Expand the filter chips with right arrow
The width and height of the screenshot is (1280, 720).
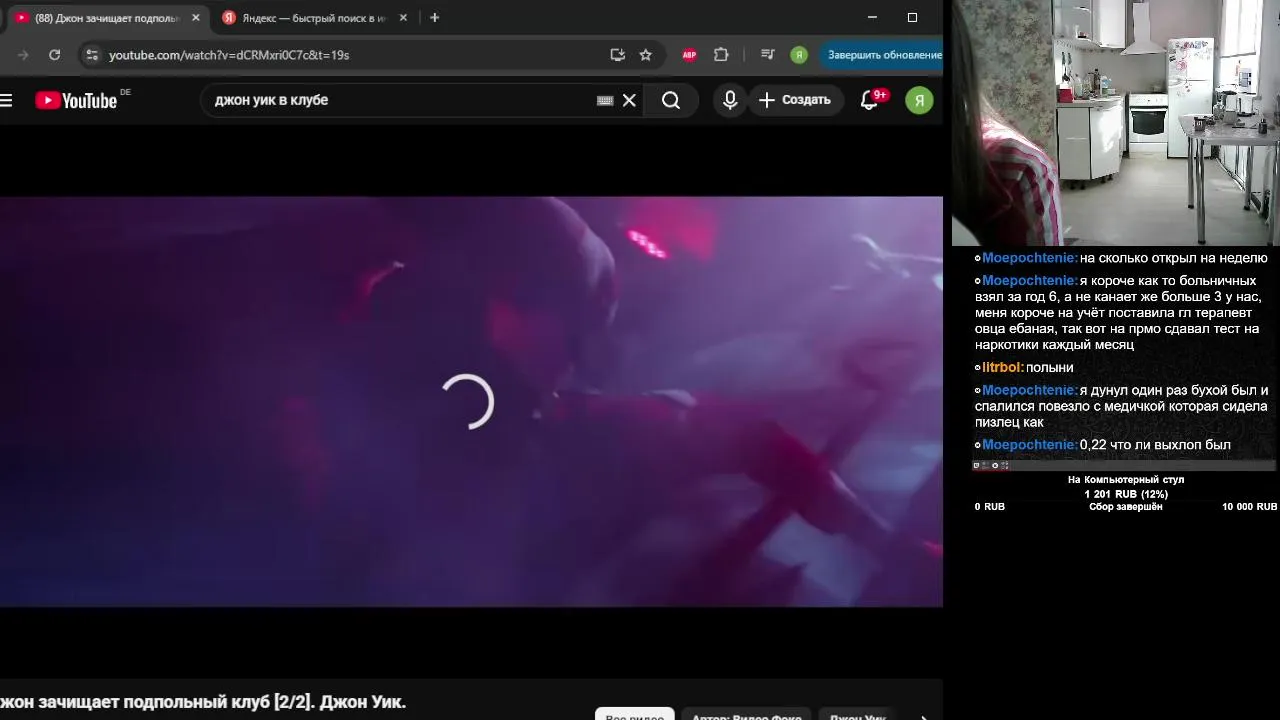click(x=923, y=716)
